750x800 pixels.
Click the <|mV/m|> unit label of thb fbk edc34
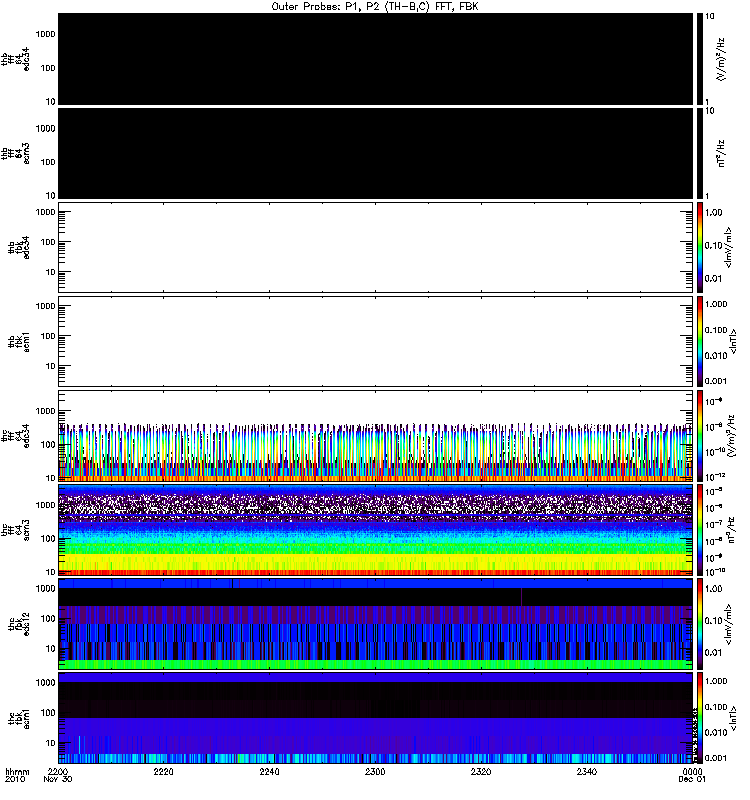click(728, 247)
